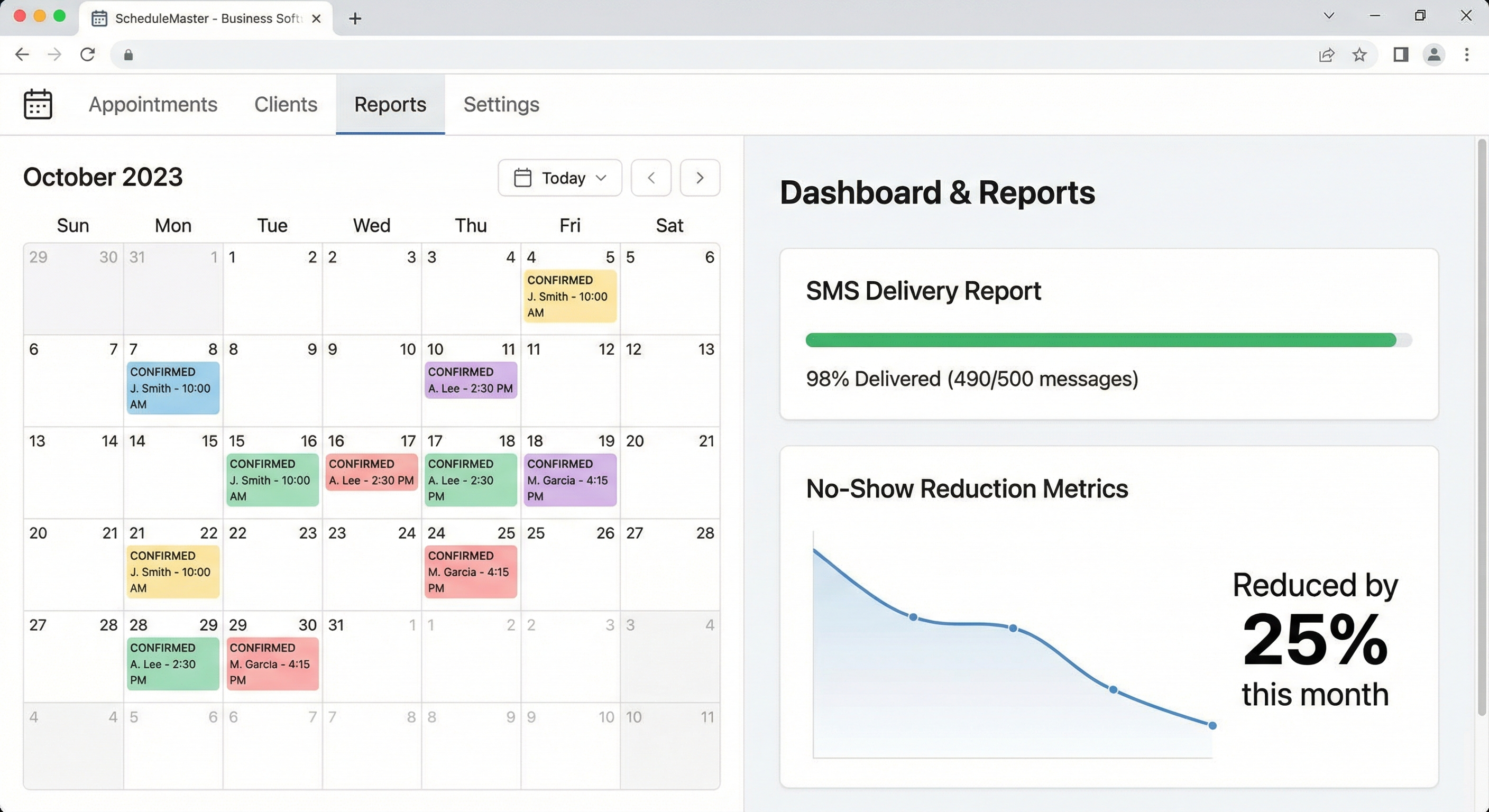Go to next month with right arrow
The height and width of the screenshot is (812, 1489).
tap(700, 178)
